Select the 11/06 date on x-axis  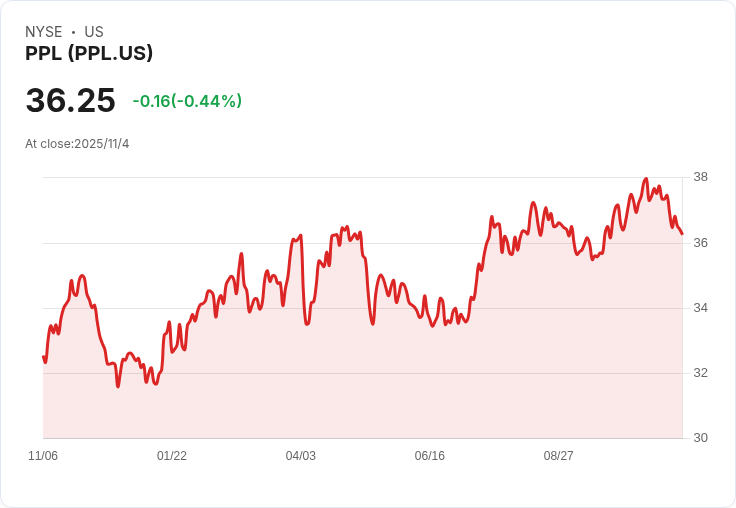[43, 456]
